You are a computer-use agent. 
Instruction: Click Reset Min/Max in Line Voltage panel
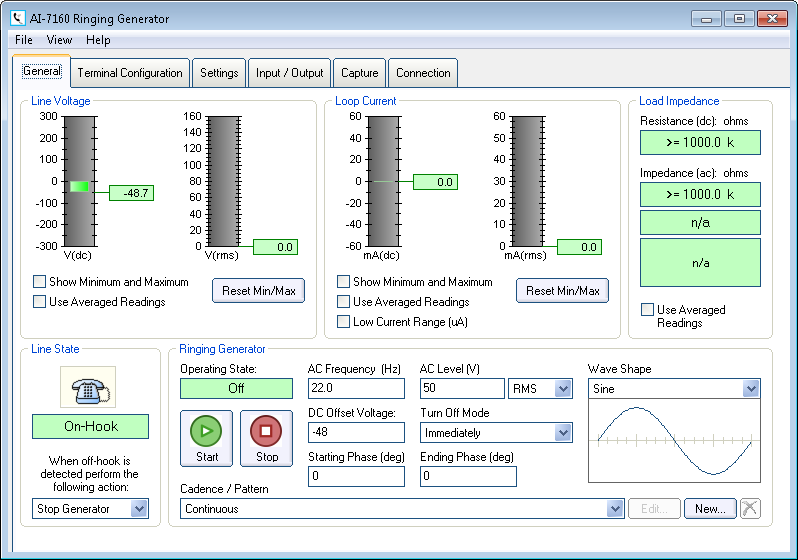pos(258,291)
